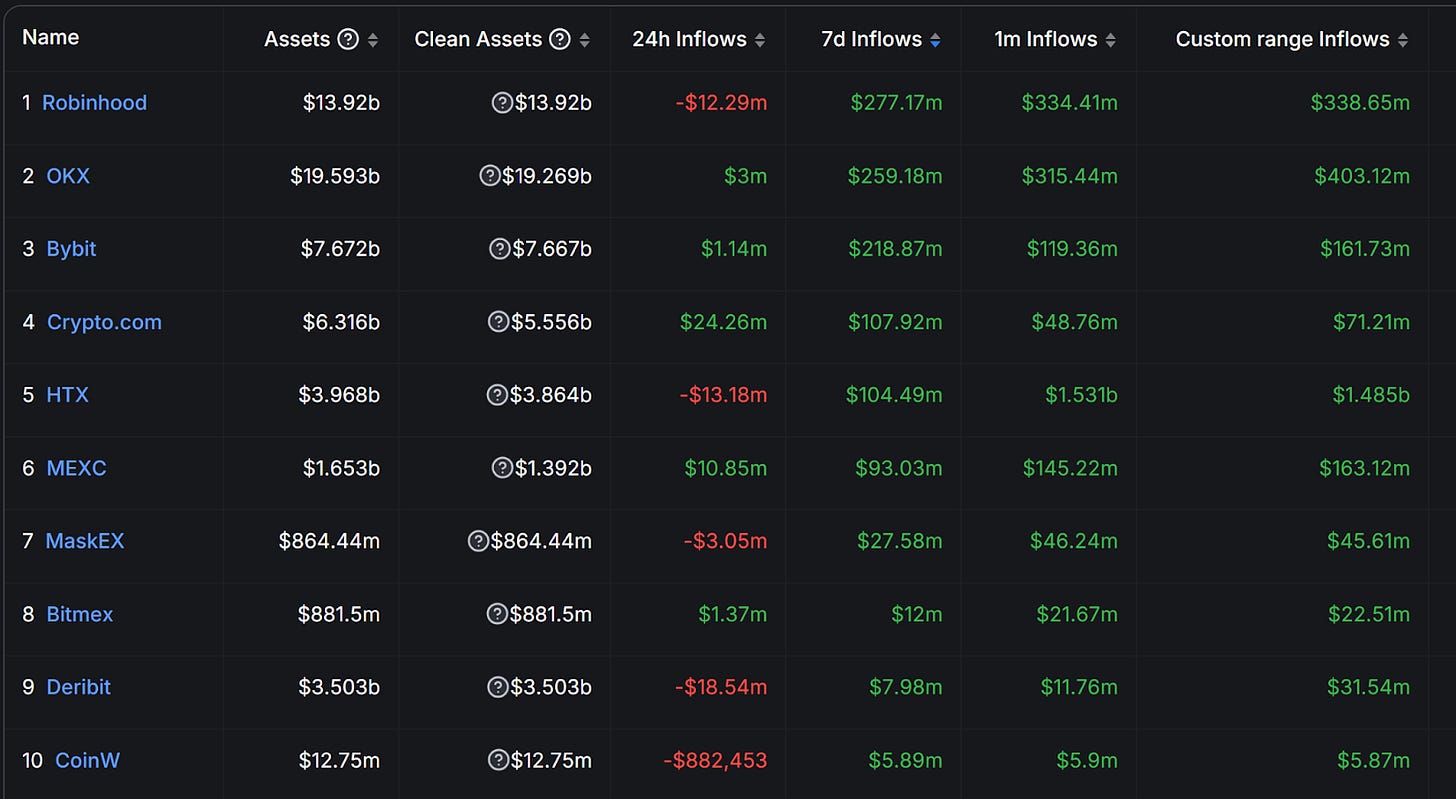
Task: Select Bybit's $119.36m 1m inflow value
Action: click(1072, 248)
